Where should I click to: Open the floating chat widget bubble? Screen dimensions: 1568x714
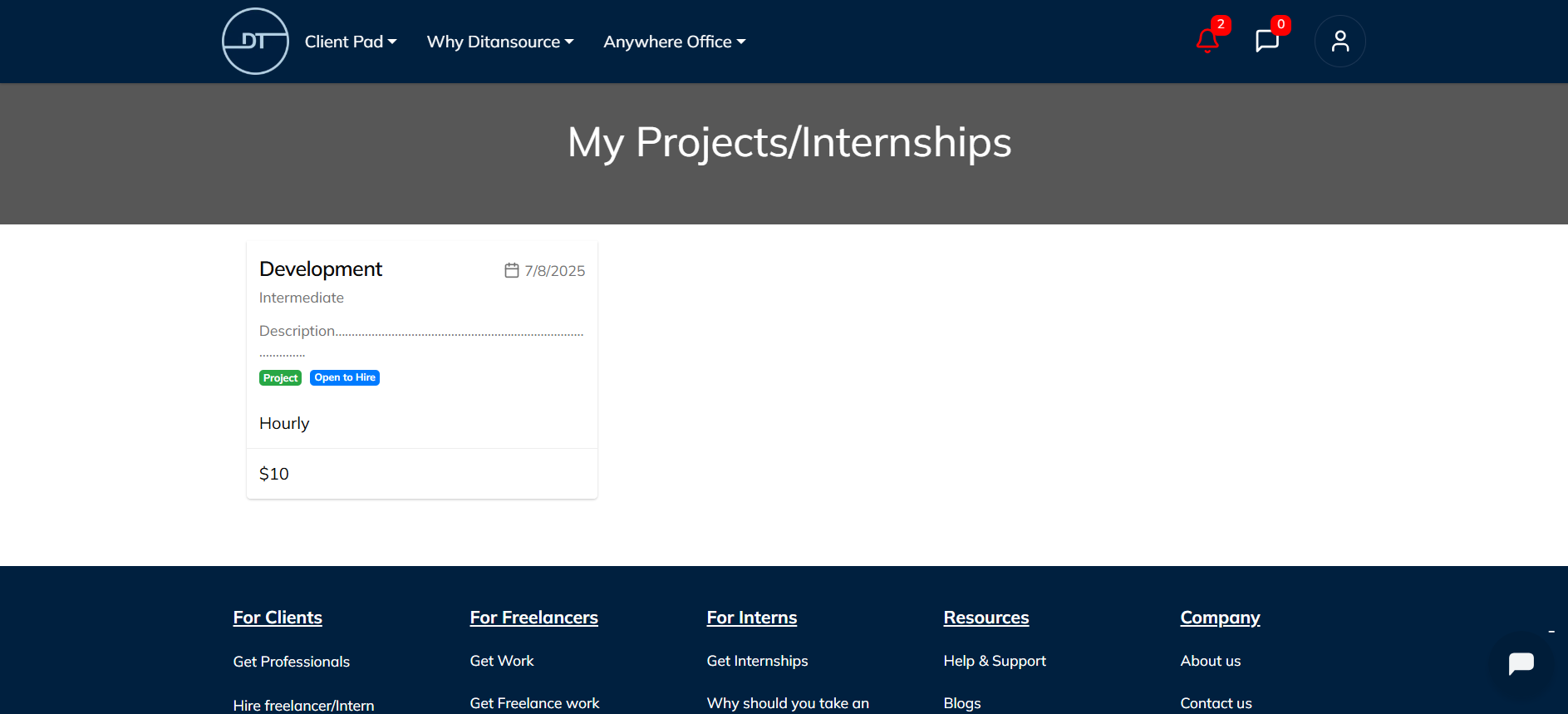(1521, 663)
